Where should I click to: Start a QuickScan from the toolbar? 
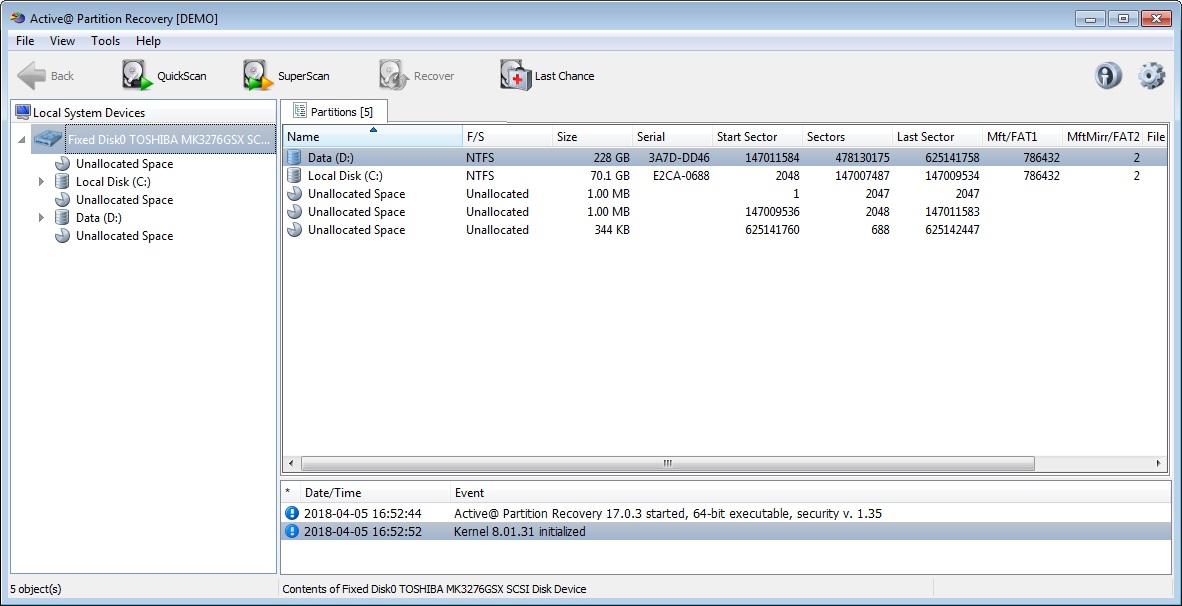point(164,75)
